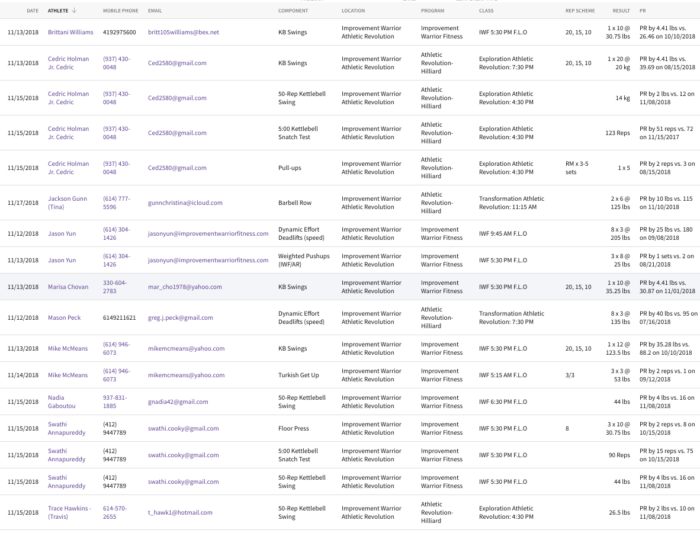Open Mike McMeans link in KB Swings row
Image resolution: width=700 pixels, height=533 pixels.
click(x=68, y=348)
